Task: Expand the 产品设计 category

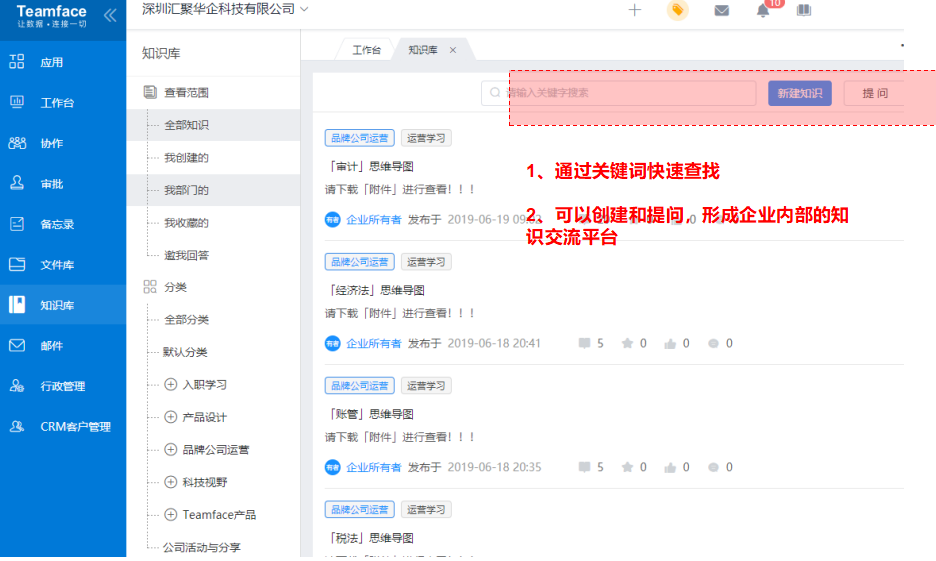Action: pos(171,417)
